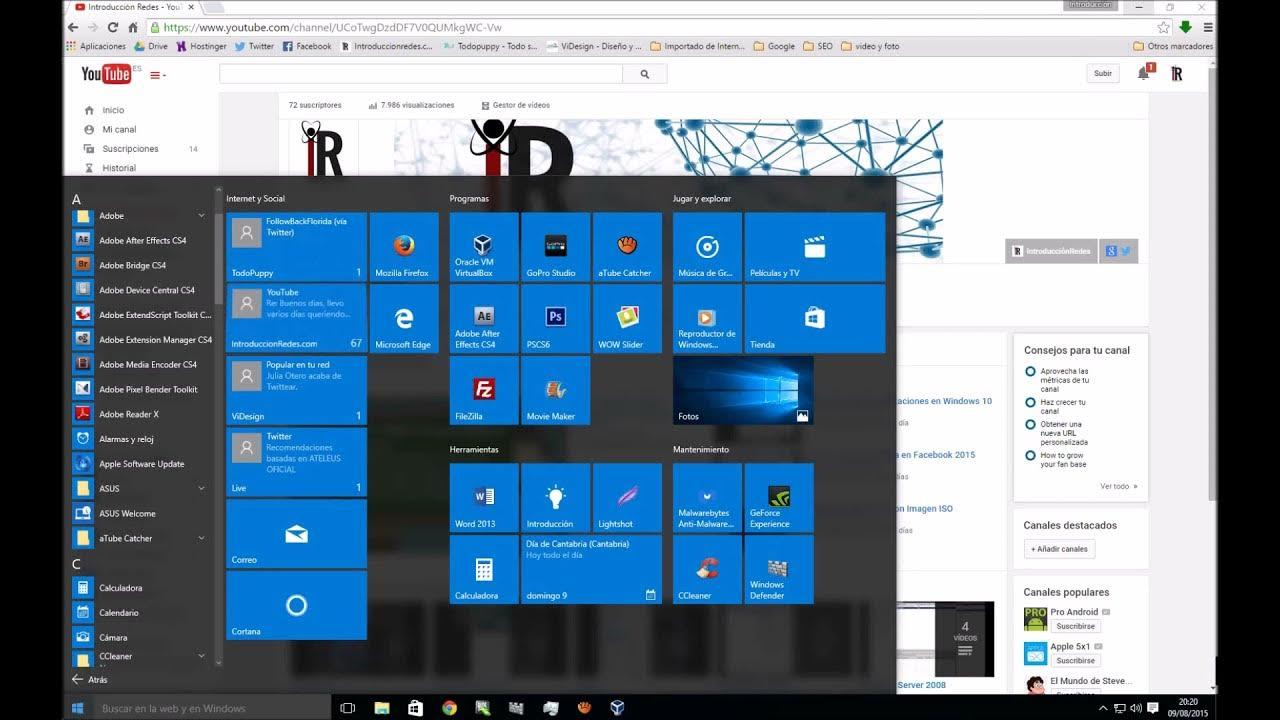The height and width of the screenshot is (720, 1280).
Task: Open Historial from the YouTube sidebar
Action: 118,167
